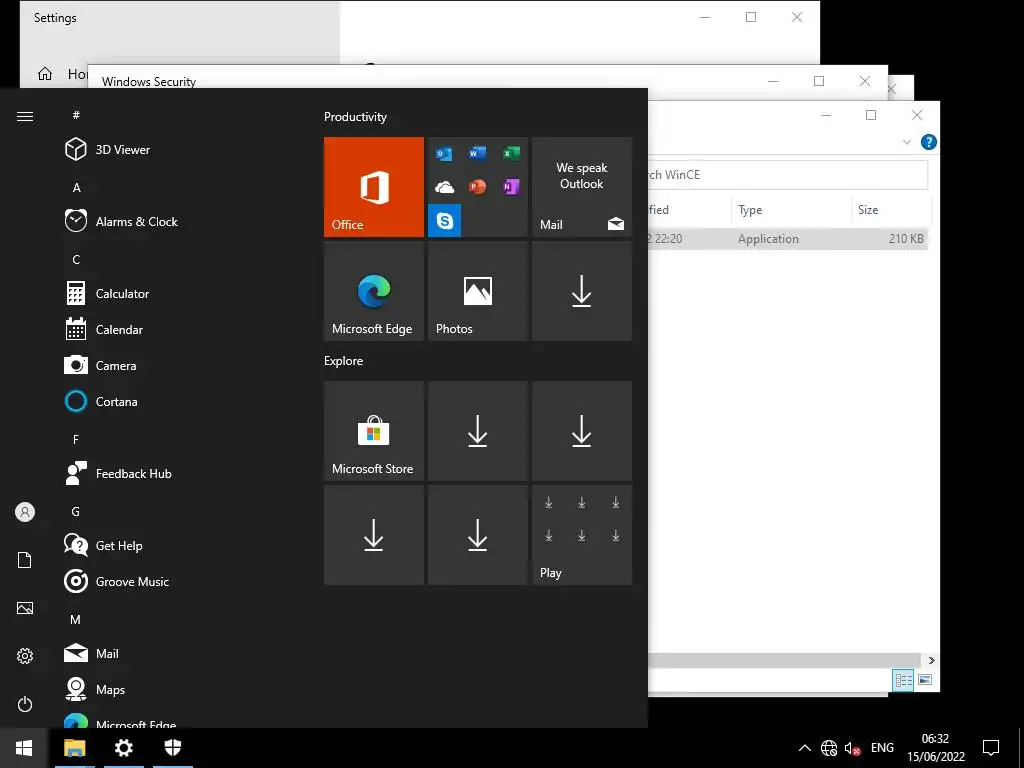Rename the Productivity group header
Viewport: 1024px width, 768px height.
tap(355, 117)
